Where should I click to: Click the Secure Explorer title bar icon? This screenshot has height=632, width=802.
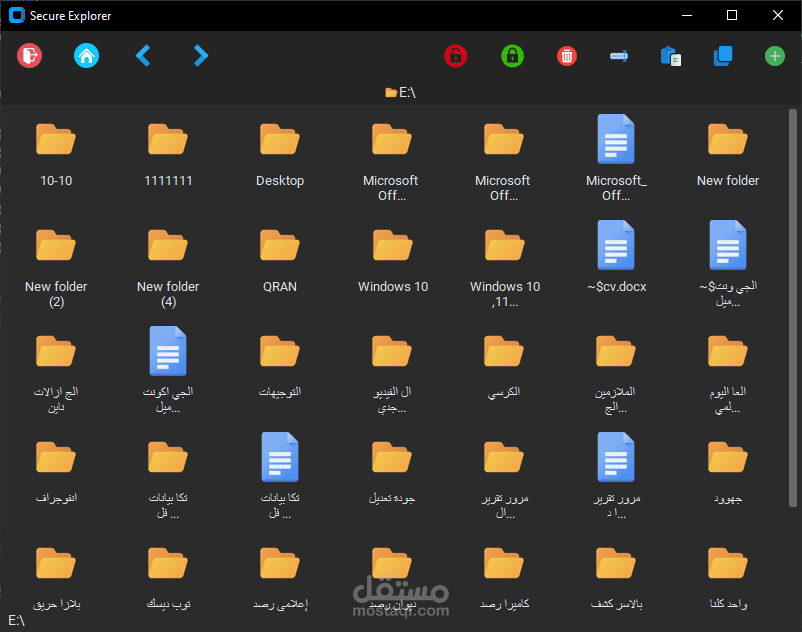coord(17,15)
